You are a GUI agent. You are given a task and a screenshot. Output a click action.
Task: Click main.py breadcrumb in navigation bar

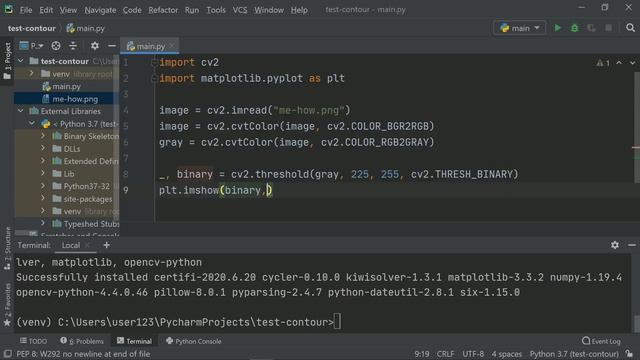tap(85, 28)
